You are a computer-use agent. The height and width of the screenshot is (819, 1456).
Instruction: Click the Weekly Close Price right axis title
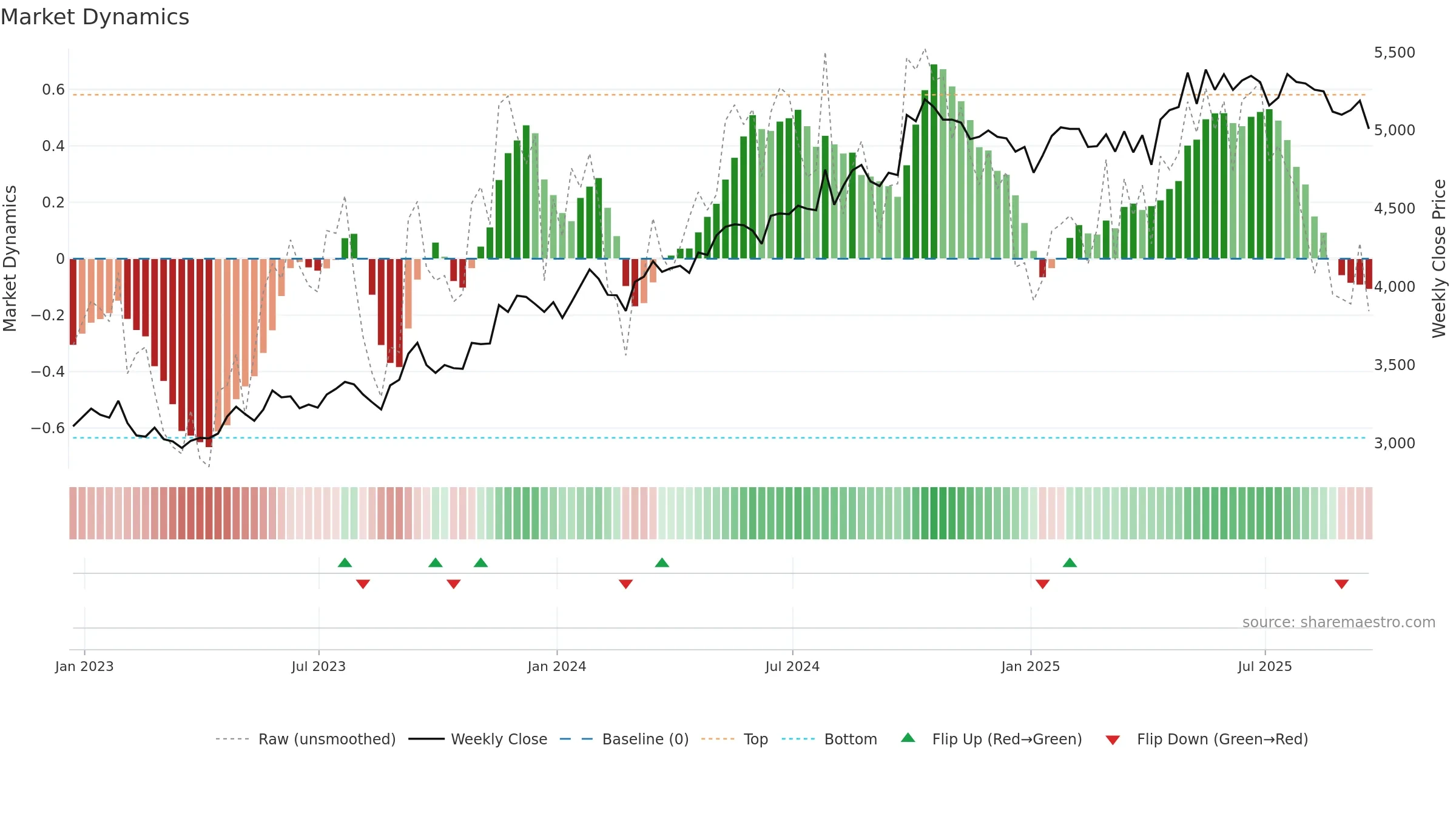pyautogui.click(x=1439, y=258)
